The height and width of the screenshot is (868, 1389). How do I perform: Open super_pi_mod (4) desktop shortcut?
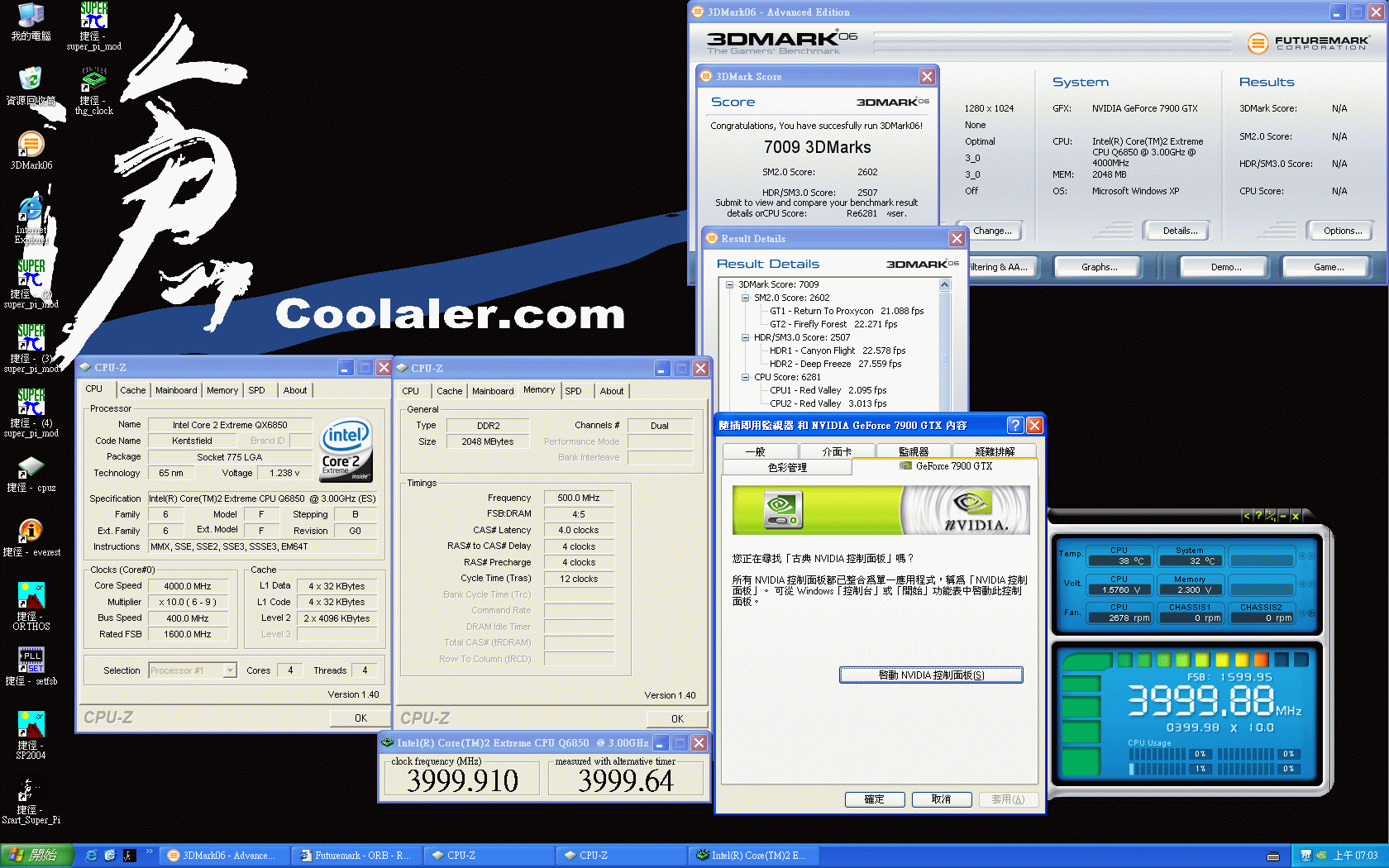[x=31, y=413]
